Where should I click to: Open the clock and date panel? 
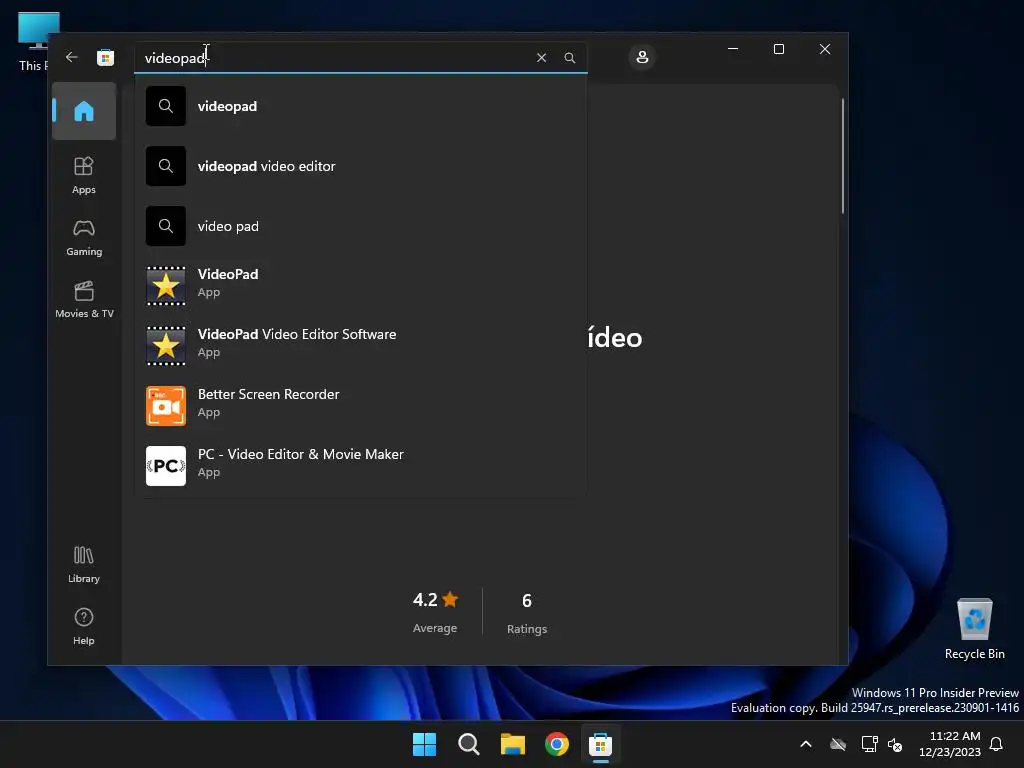click(x=950, y=744)
